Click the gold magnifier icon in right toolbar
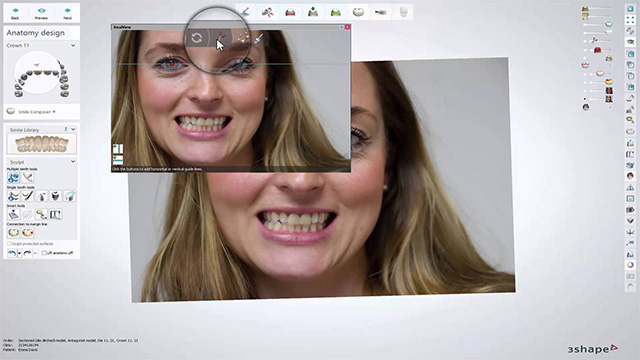This screenshot has width=640, height=360. [630, 120]
